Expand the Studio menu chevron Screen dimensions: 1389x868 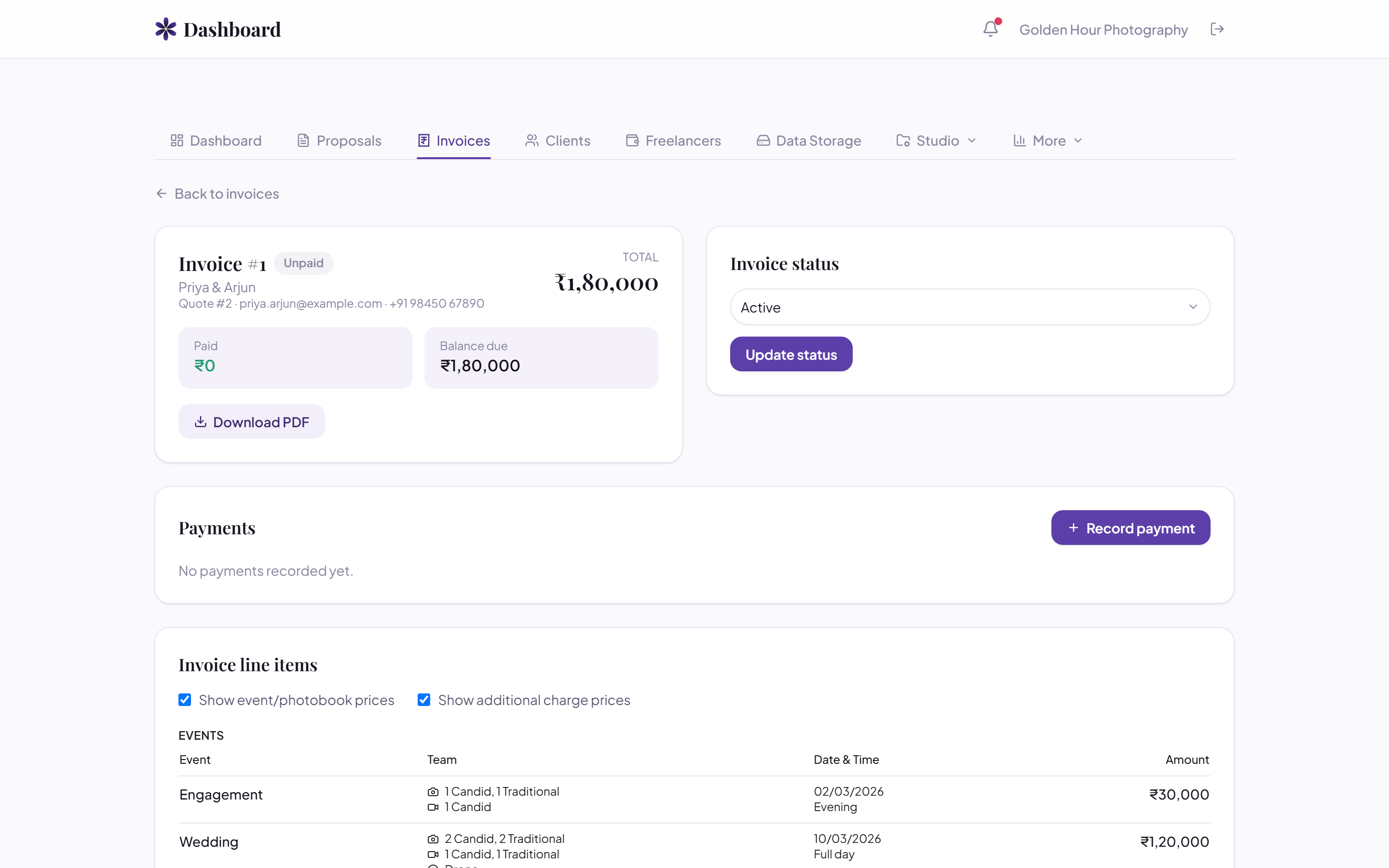[972, 141]
